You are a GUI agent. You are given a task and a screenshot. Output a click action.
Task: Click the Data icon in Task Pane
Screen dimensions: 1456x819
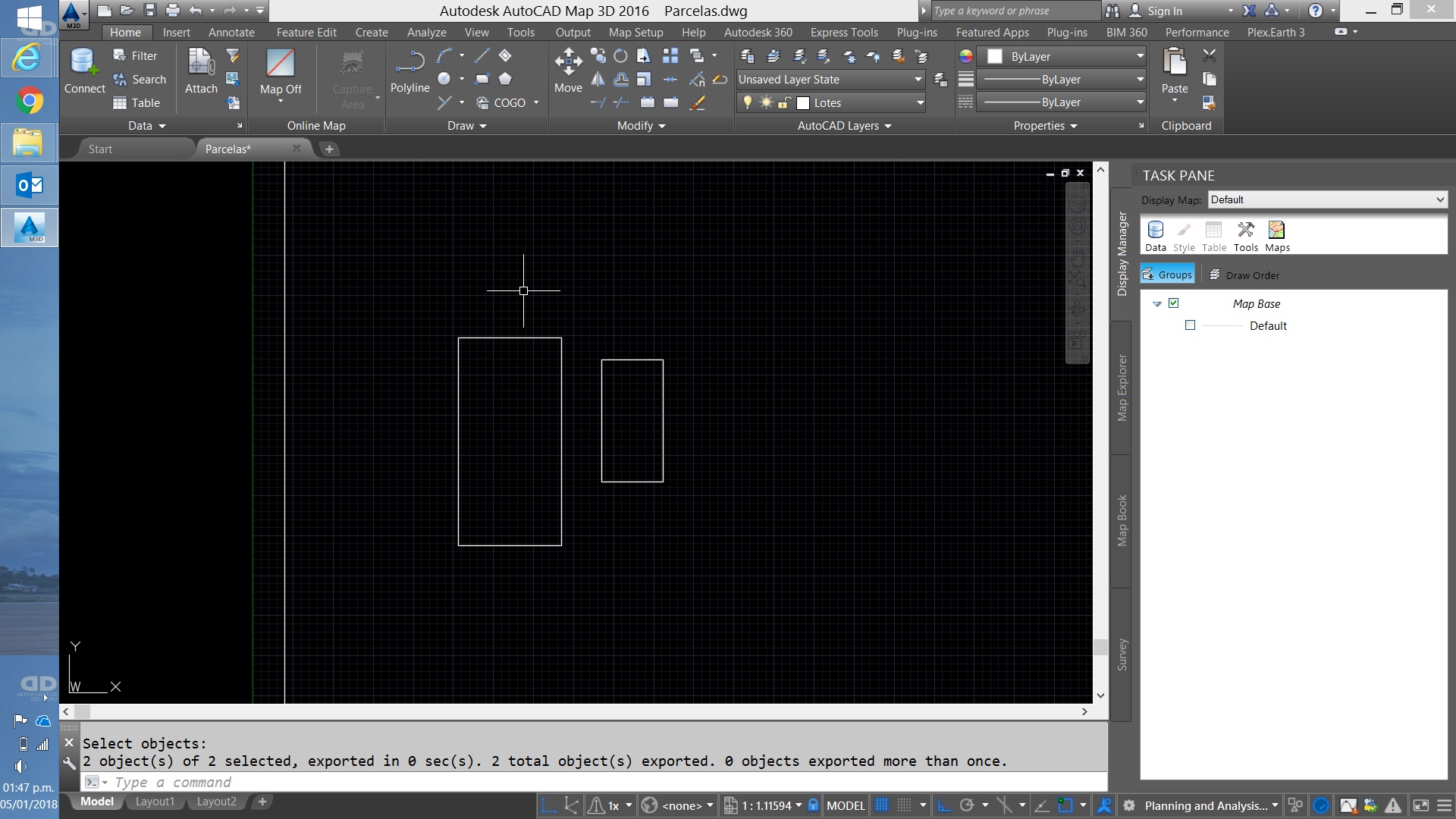coord(1155,236)
